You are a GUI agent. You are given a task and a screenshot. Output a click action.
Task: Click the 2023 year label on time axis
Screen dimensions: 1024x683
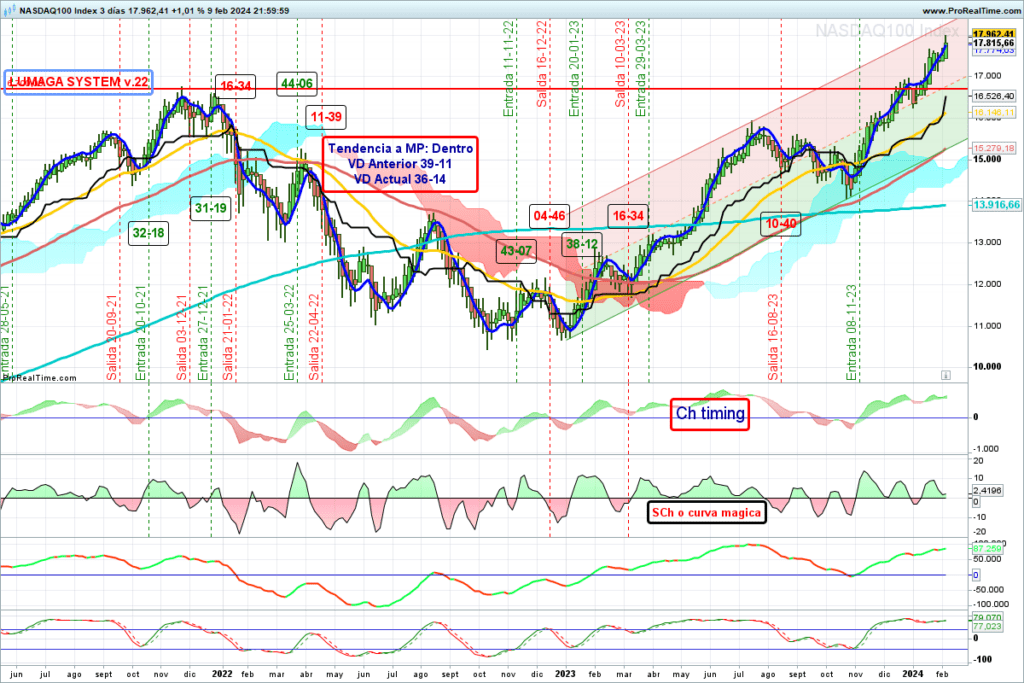point(565,674)
